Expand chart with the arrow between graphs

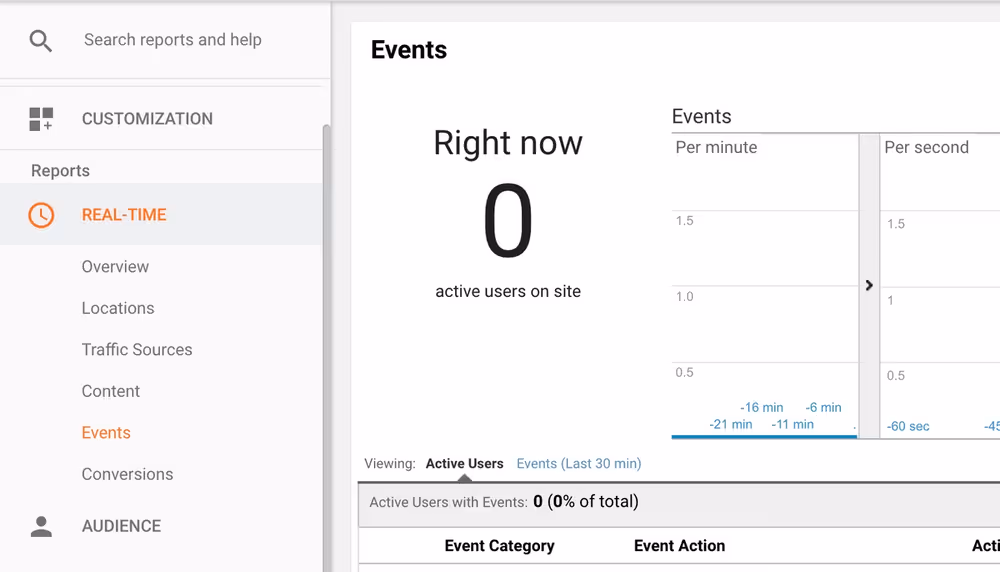click(869, 285)
